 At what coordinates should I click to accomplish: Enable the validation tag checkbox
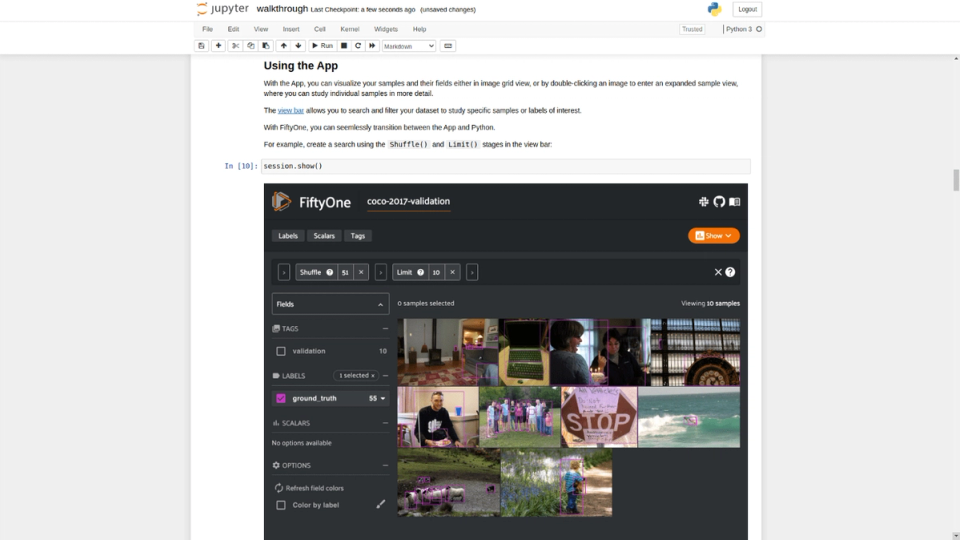tap(281, 351)
